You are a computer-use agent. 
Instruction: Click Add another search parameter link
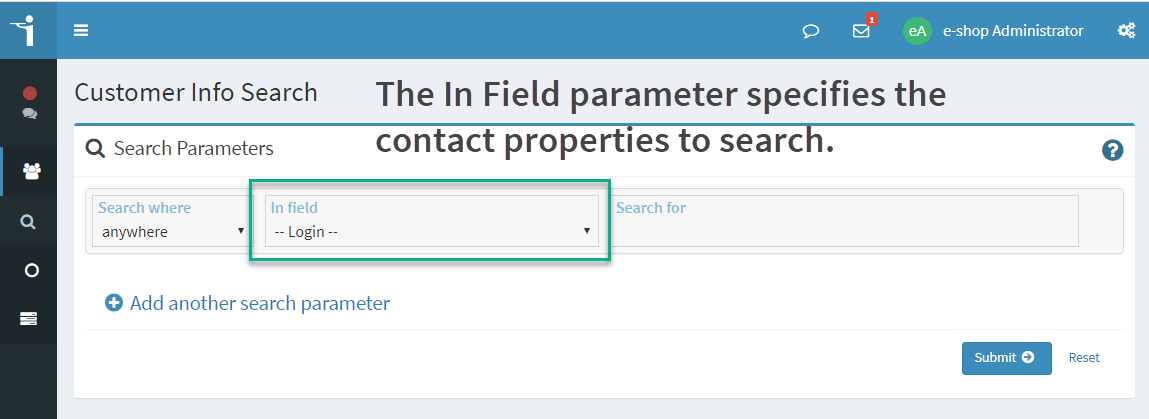point(259,303)
